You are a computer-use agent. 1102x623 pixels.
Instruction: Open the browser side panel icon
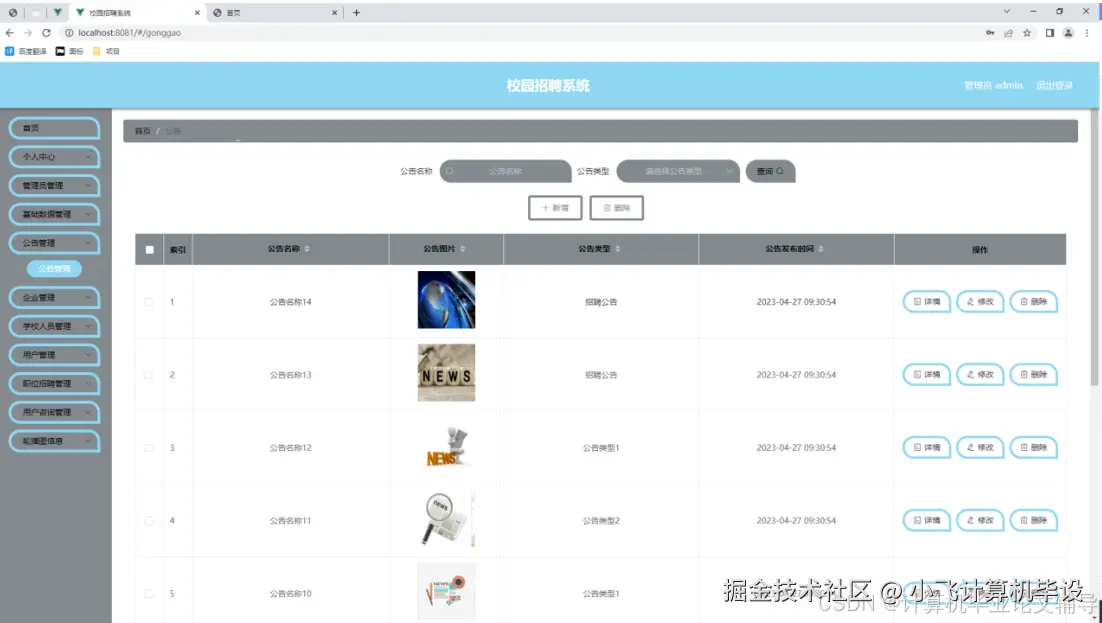click(1050, 33)
